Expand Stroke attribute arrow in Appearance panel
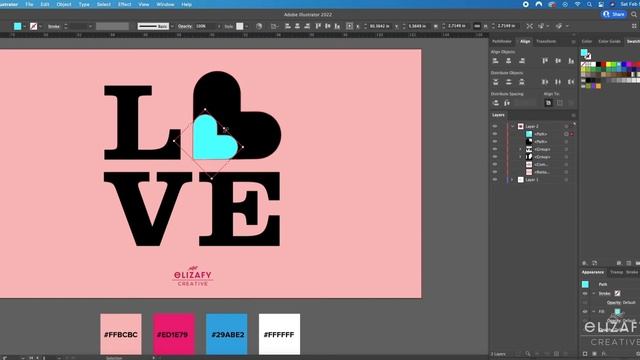 pos(593,293)
